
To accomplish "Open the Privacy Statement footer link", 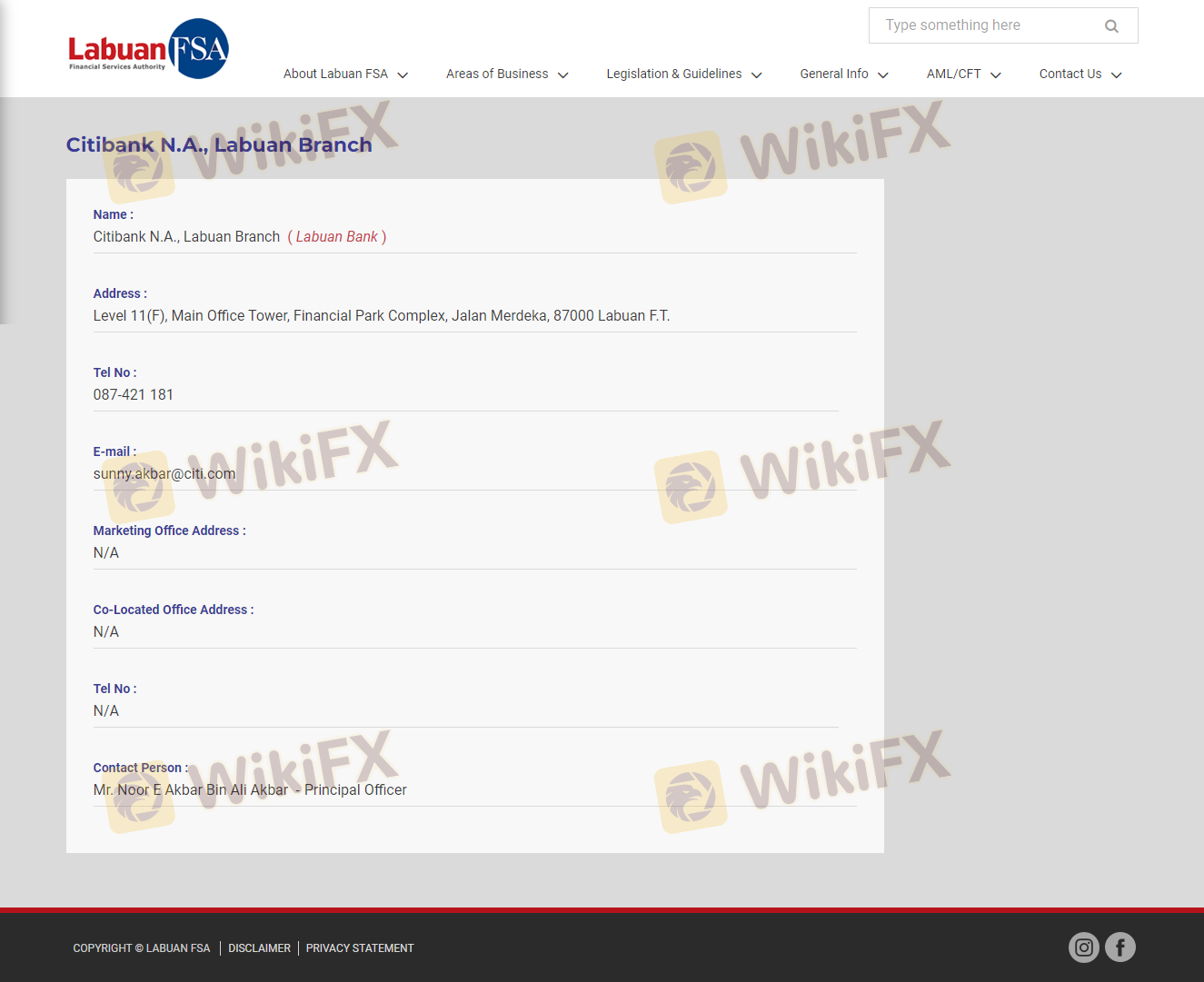I will tap(360, 948).
